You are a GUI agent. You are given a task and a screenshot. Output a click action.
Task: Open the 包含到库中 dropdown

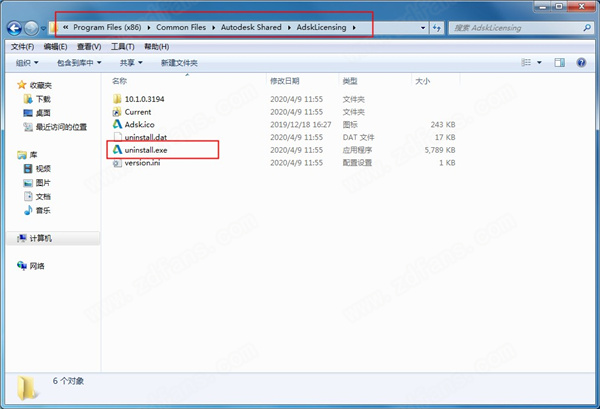click(x=79, y=63)
